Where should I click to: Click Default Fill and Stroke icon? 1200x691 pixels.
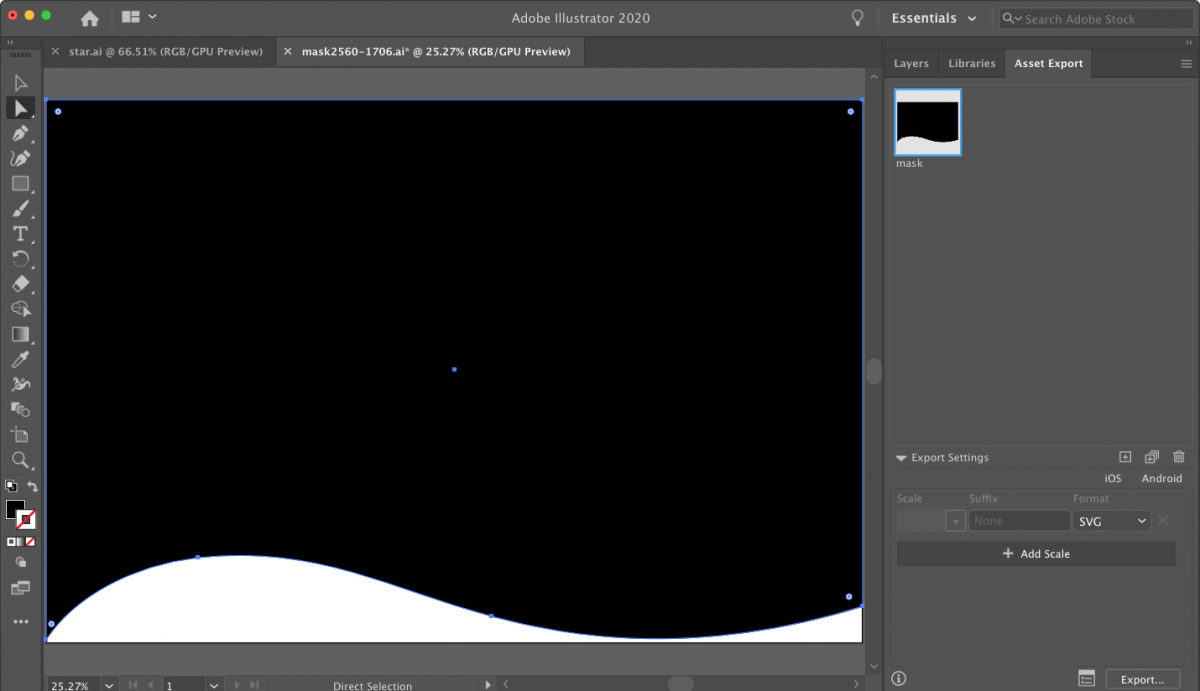tap(11, 487)
